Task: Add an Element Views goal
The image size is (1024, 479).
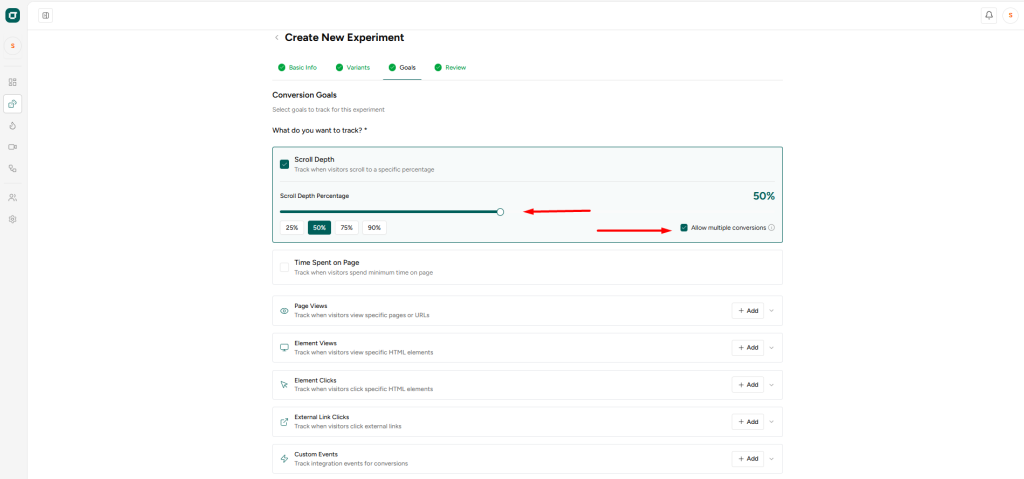Action: (x=748, y=348)
